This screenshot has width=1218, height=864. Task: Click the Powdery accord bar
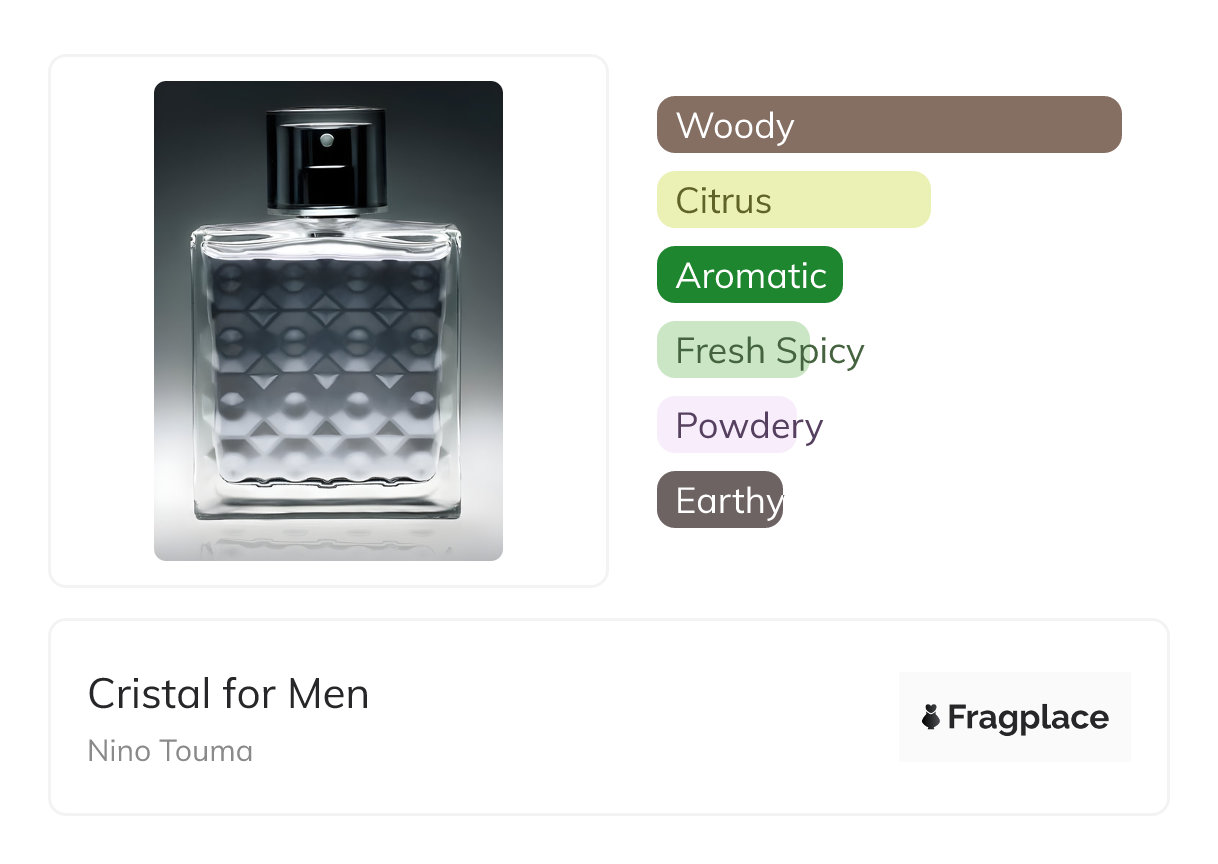click(x=726, y=425)
